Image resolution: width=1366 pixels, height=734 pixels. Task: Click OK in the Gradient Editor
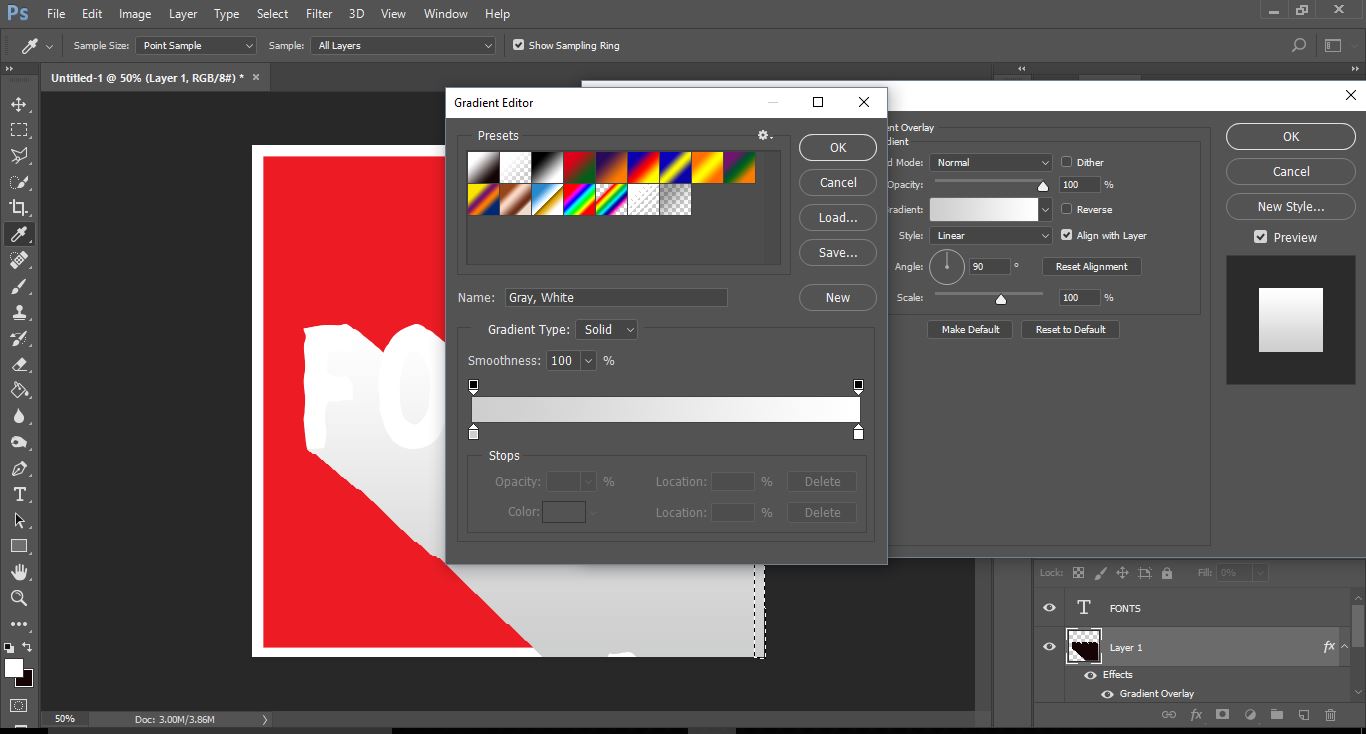[838, 147]
